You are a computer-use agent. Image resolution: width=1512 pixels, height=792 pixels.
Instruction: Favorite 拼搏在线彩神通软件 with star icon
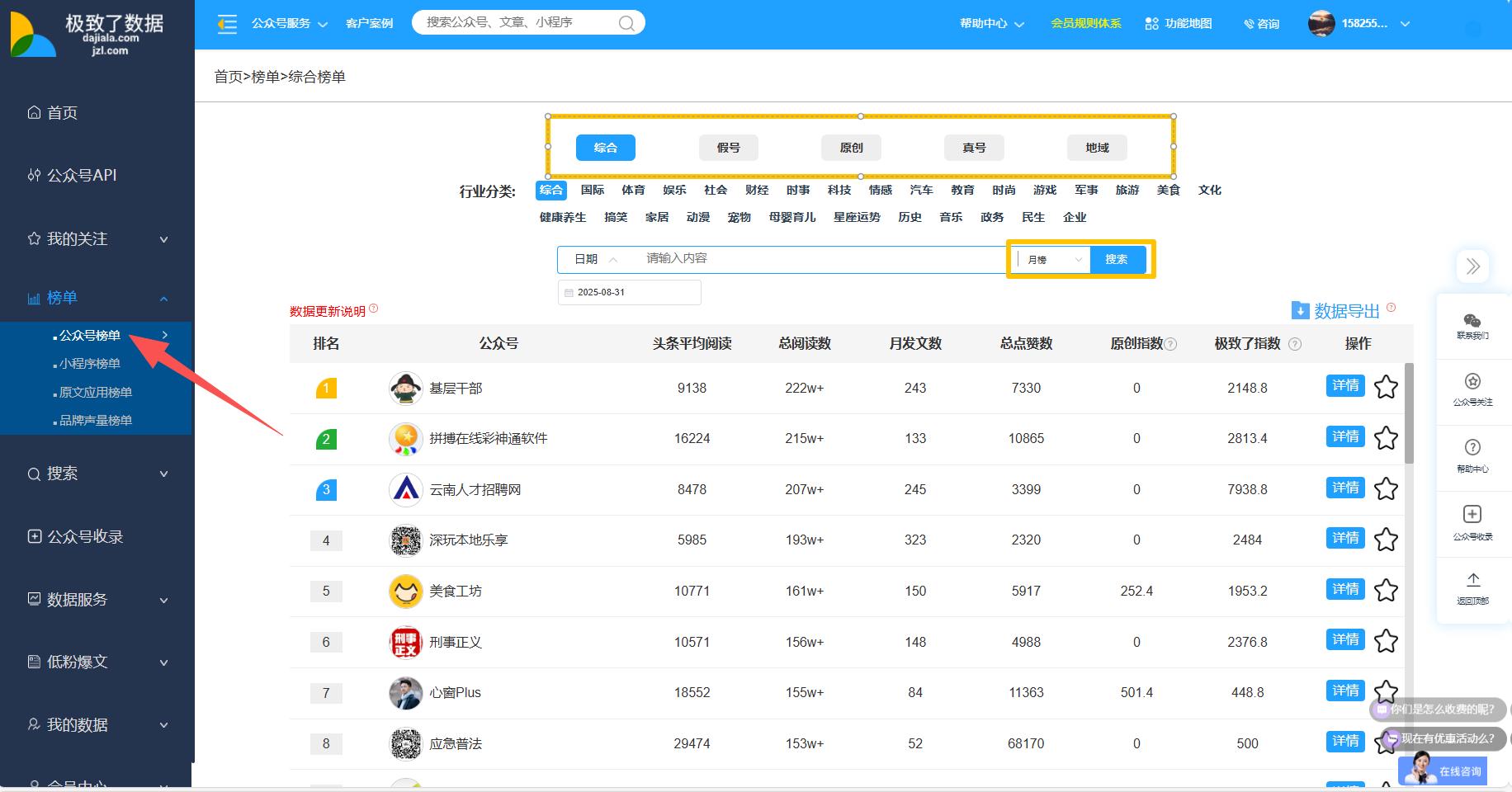1386,438
